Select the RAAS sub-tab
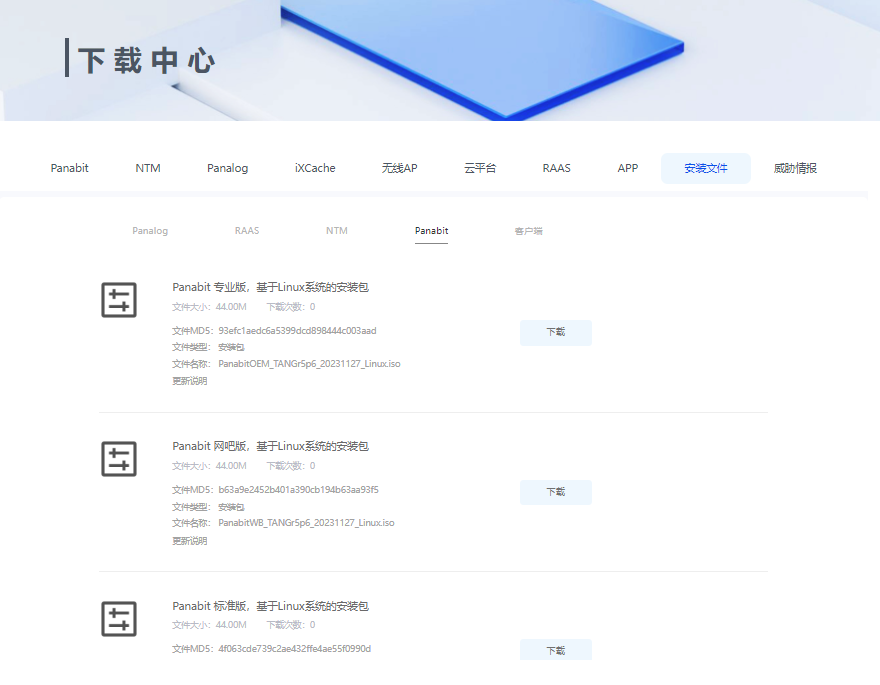The height and width of the screenshot is (685, 880). 246,230
